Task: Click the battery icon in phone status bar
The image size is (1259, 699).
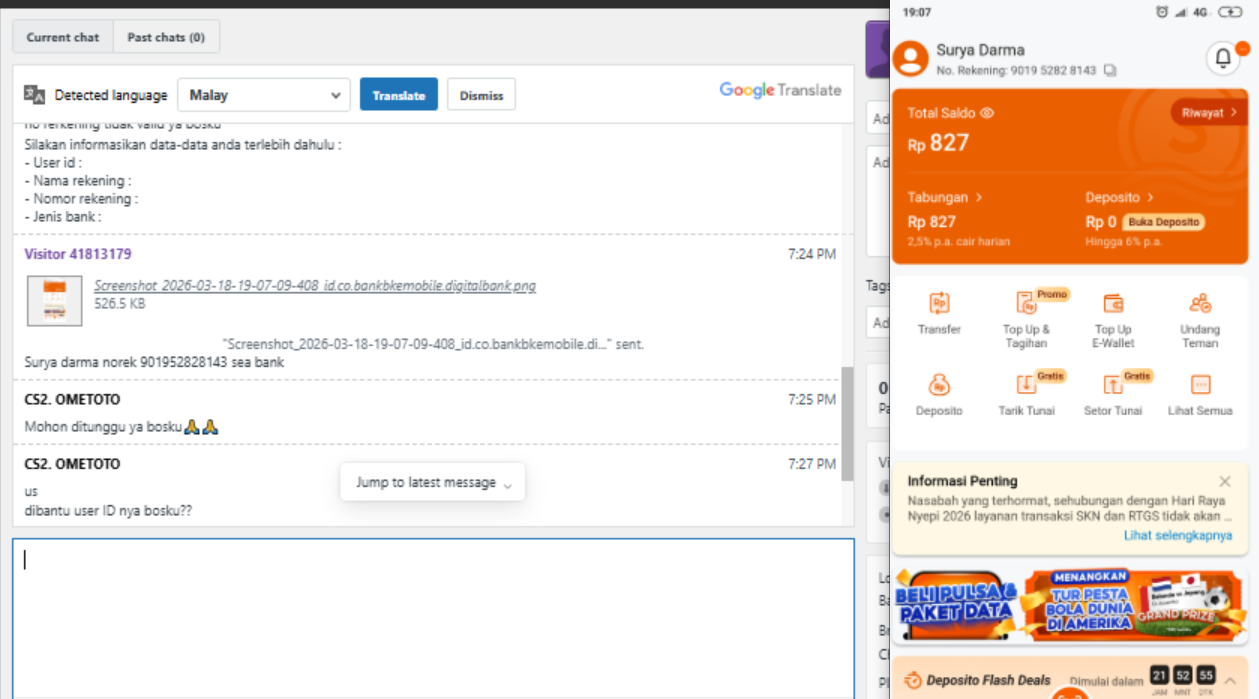Action: click(x=1229, y=12)
